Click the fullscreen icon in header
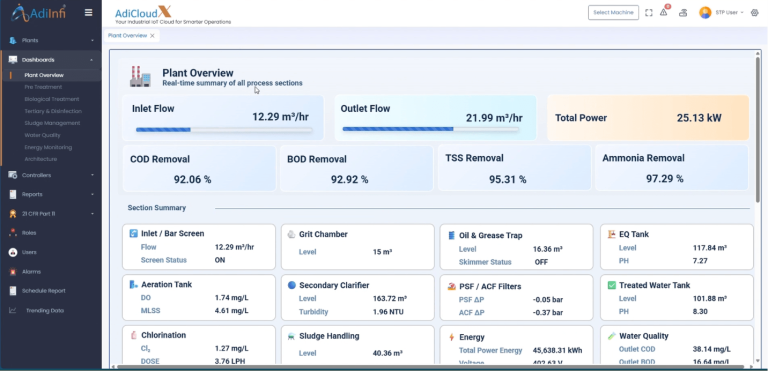The width and height of the screenshot is (768, 371). [x=649, y=13]
